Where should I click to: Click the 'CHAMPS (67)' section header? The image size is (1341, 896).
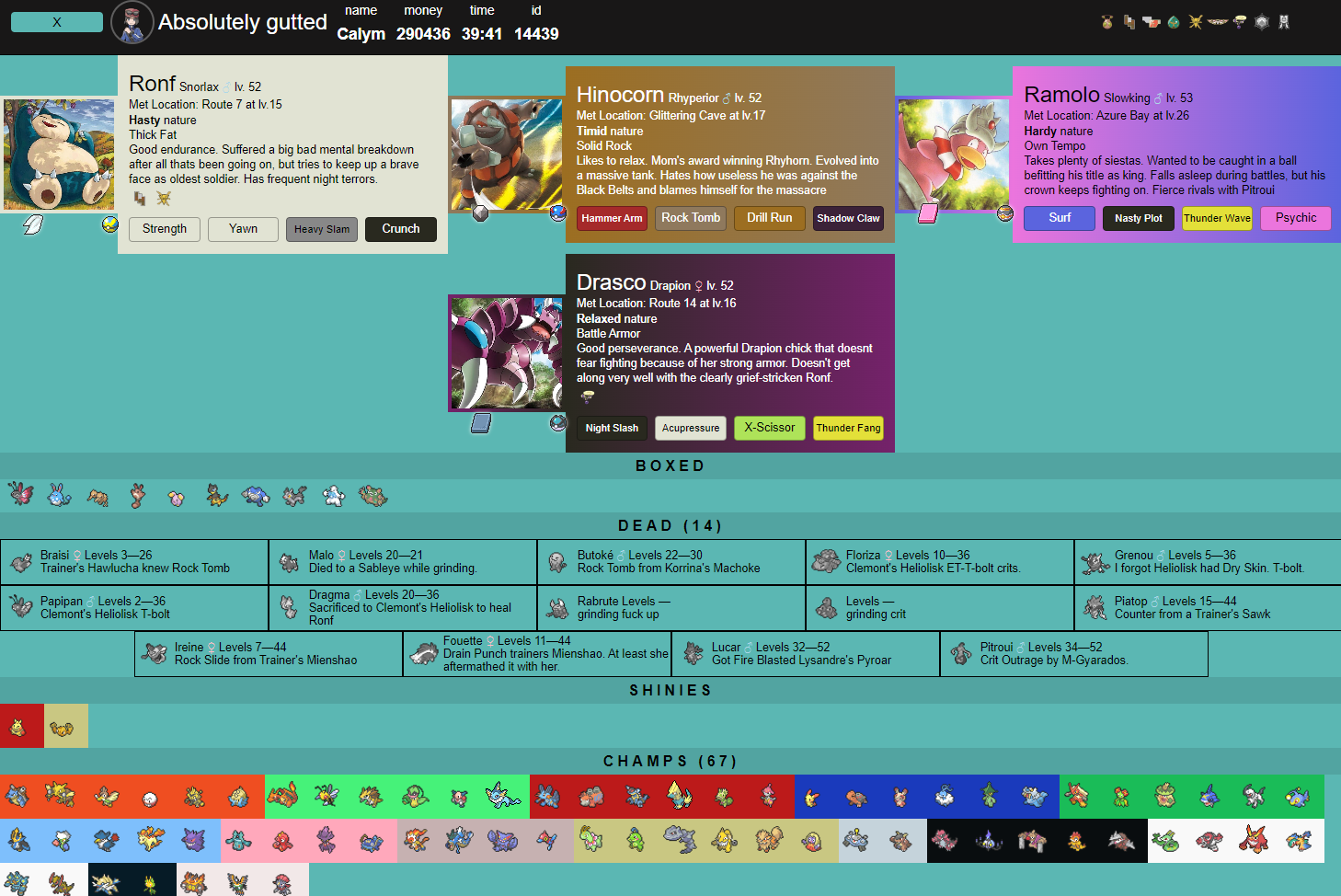(x=670, y=761)
